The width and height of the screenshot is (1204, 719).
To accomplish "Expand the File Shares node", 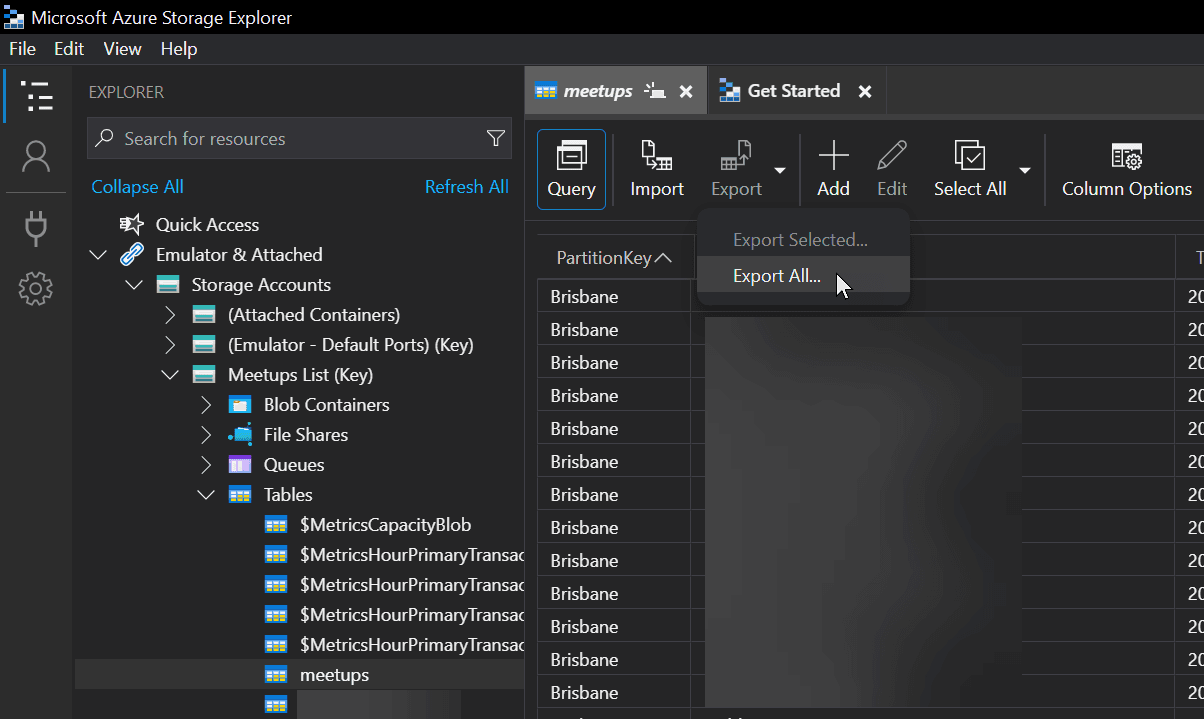I will coord(206,435).
